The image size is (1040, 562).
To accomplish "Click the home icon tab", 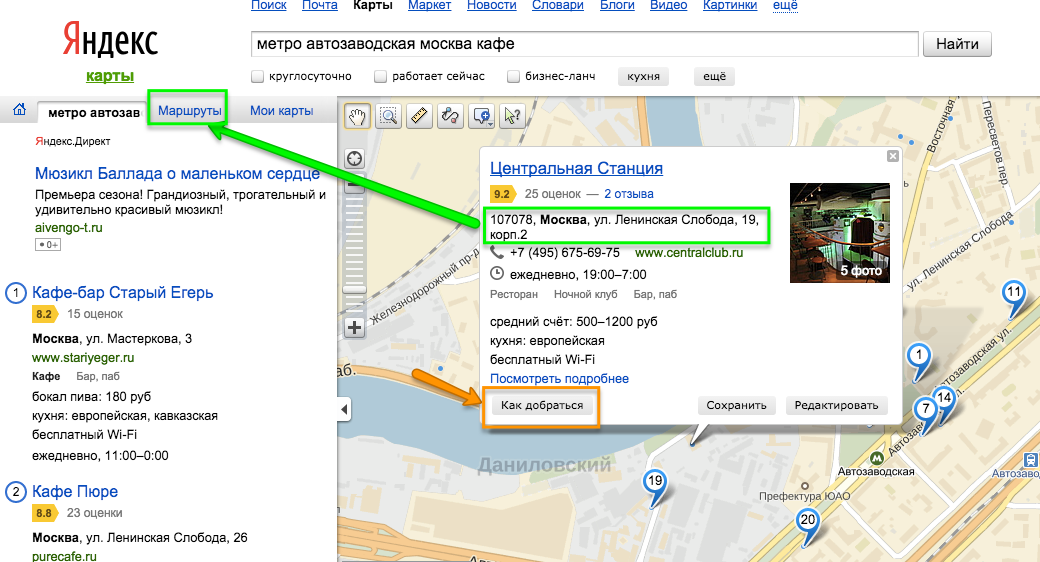I will coord(20,110).
